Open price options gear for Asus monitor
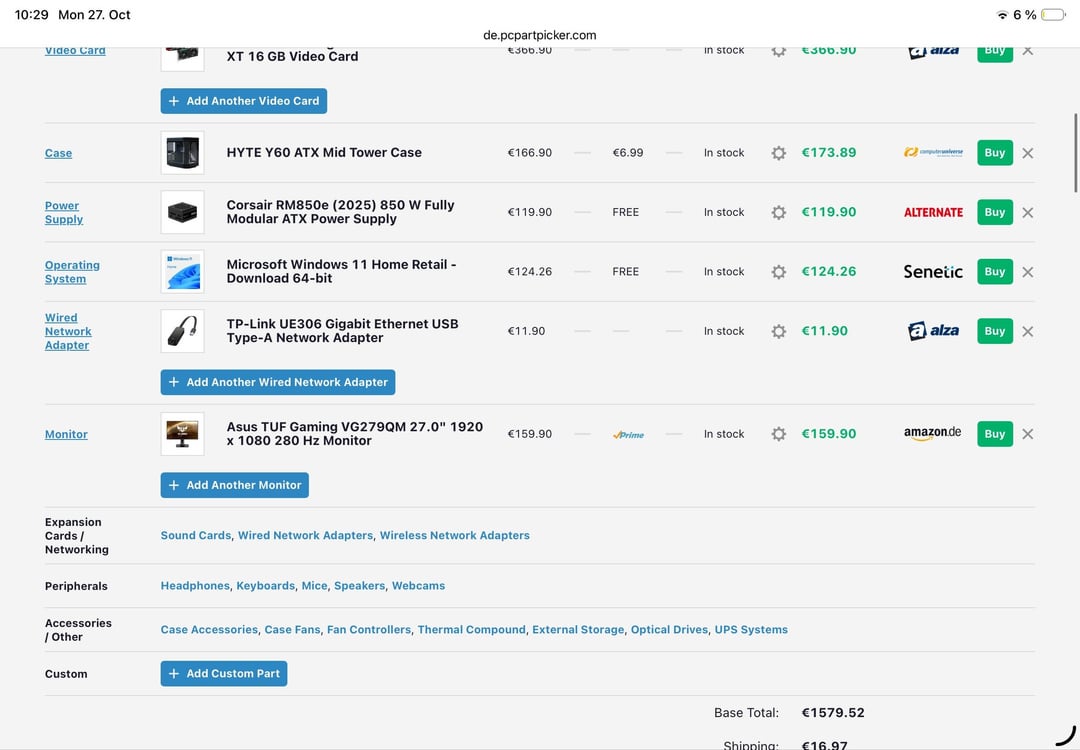This screenshot has height=750, width=1080. pyautogui.click(x=778, y=434)
